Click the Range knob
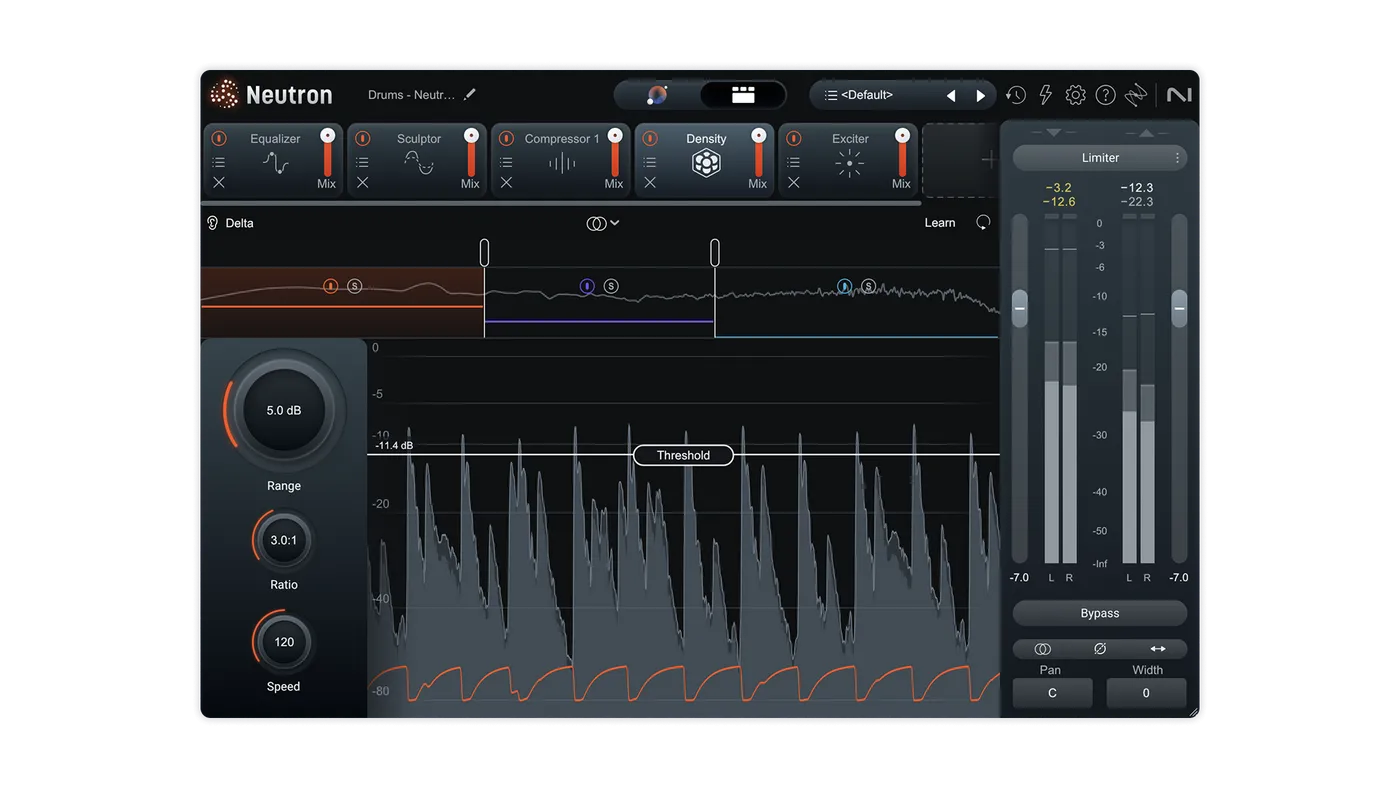 click(x=284, y=410)
